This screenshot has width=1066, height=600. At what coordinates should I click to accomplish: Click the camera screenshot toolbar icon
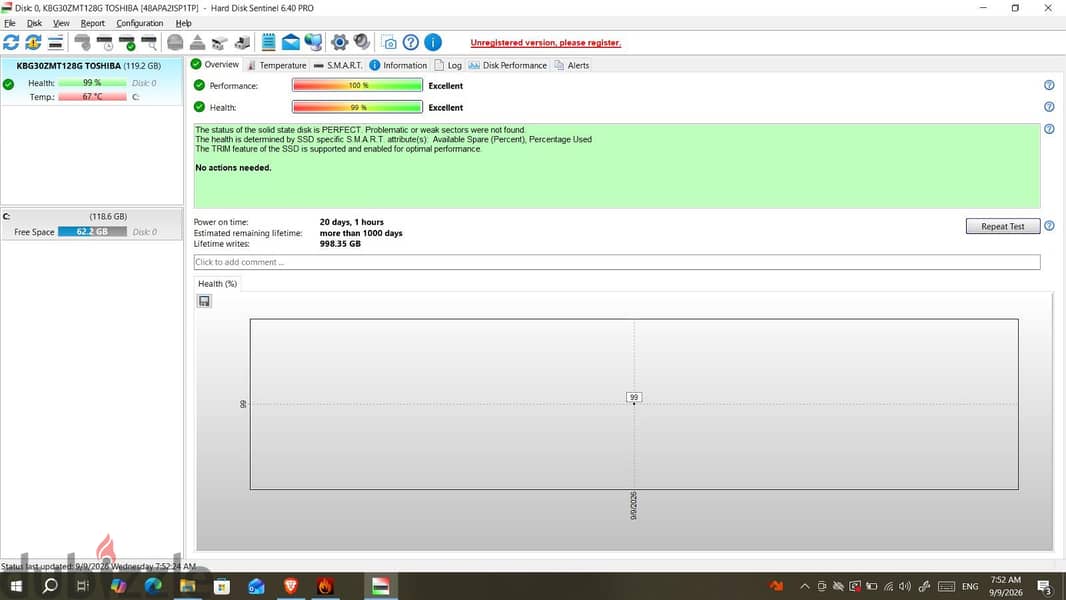tap(389, 42)
